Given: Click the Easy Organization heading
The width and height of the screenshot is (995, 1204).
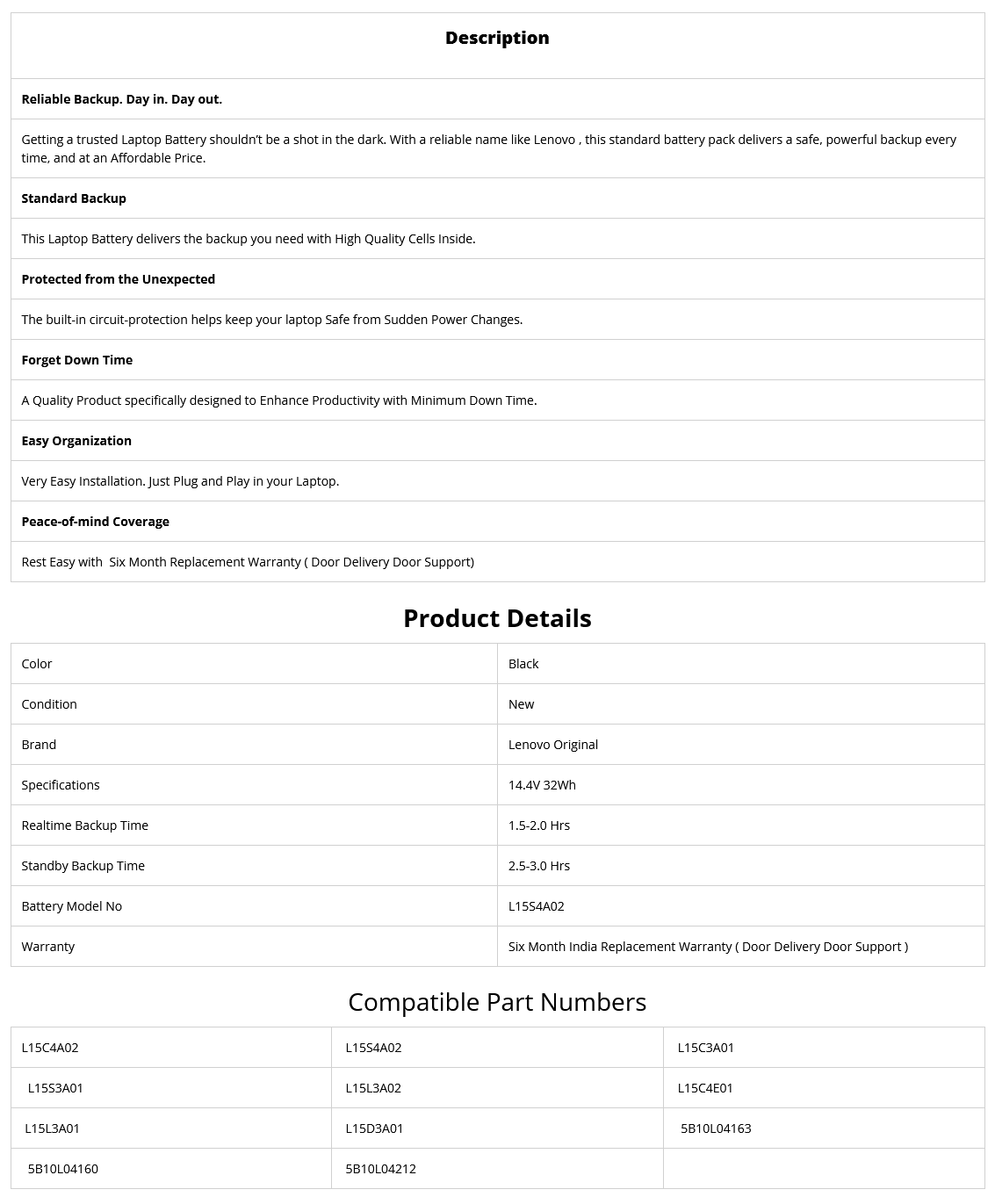Looking at the screenshot, I should [x=76, y=441].
